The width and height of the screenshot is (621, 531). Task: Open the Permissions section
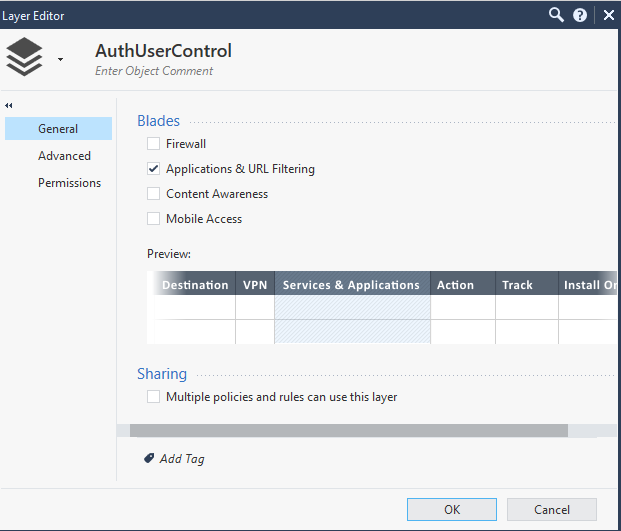[x=69, y=183]
